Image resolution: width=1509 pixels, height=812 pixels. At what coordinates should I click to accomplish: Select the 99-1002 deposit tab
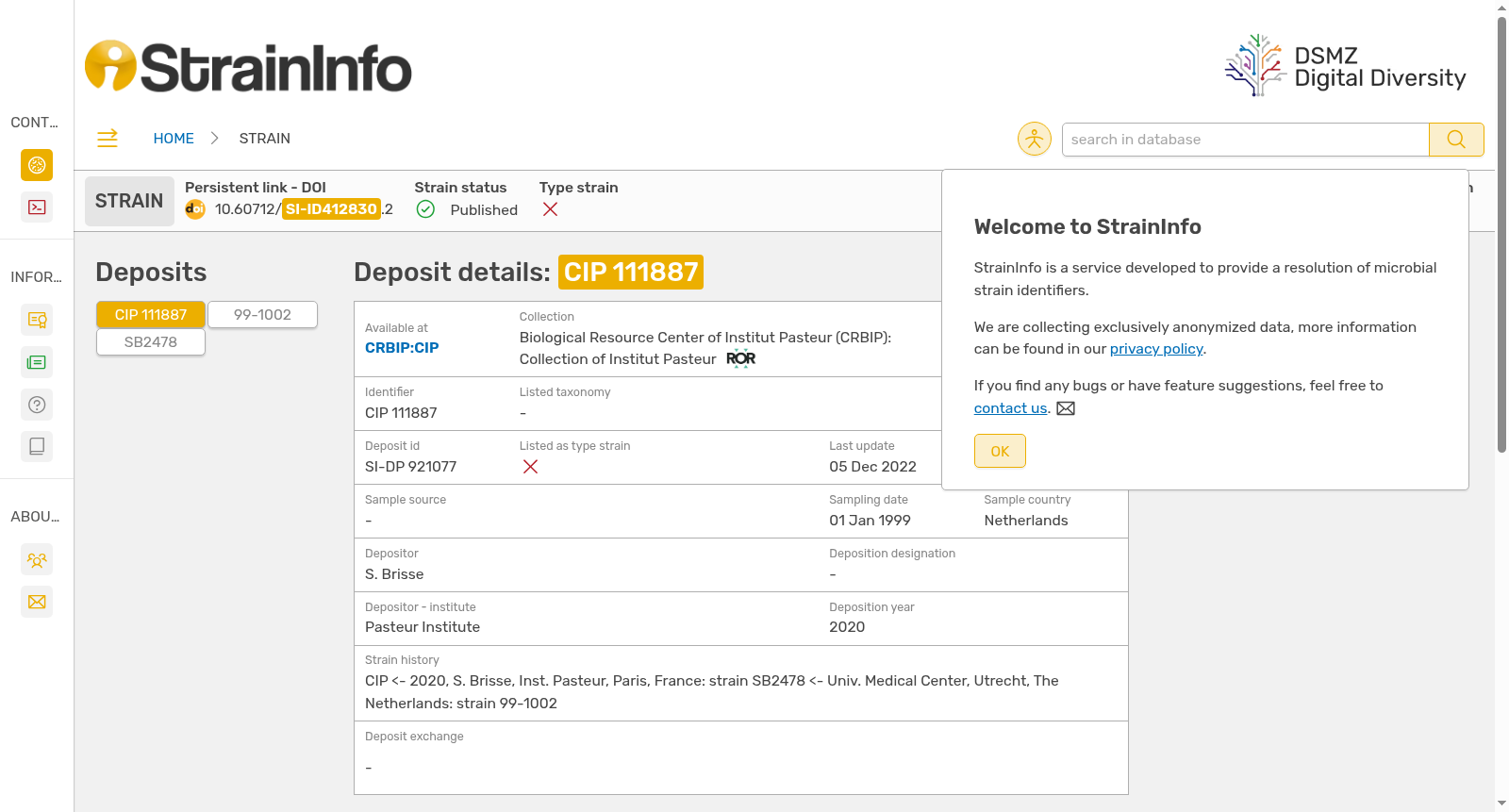pyautogui.click(x=262, y=315)
